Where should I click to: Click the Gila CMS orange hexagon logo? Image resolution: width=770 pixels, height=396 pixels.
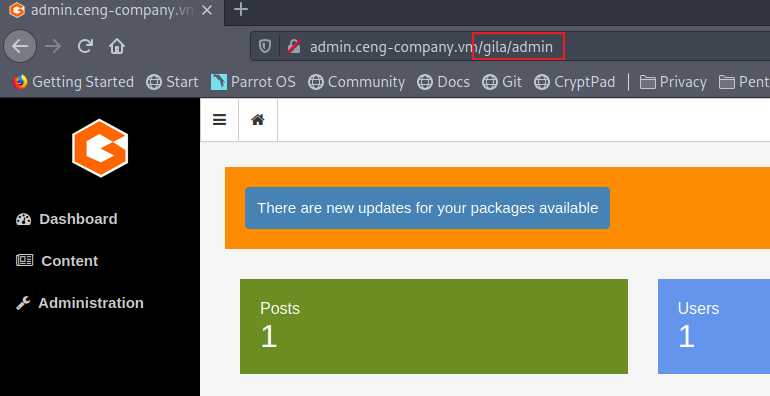pyautogui.click(x=100, y=148)
